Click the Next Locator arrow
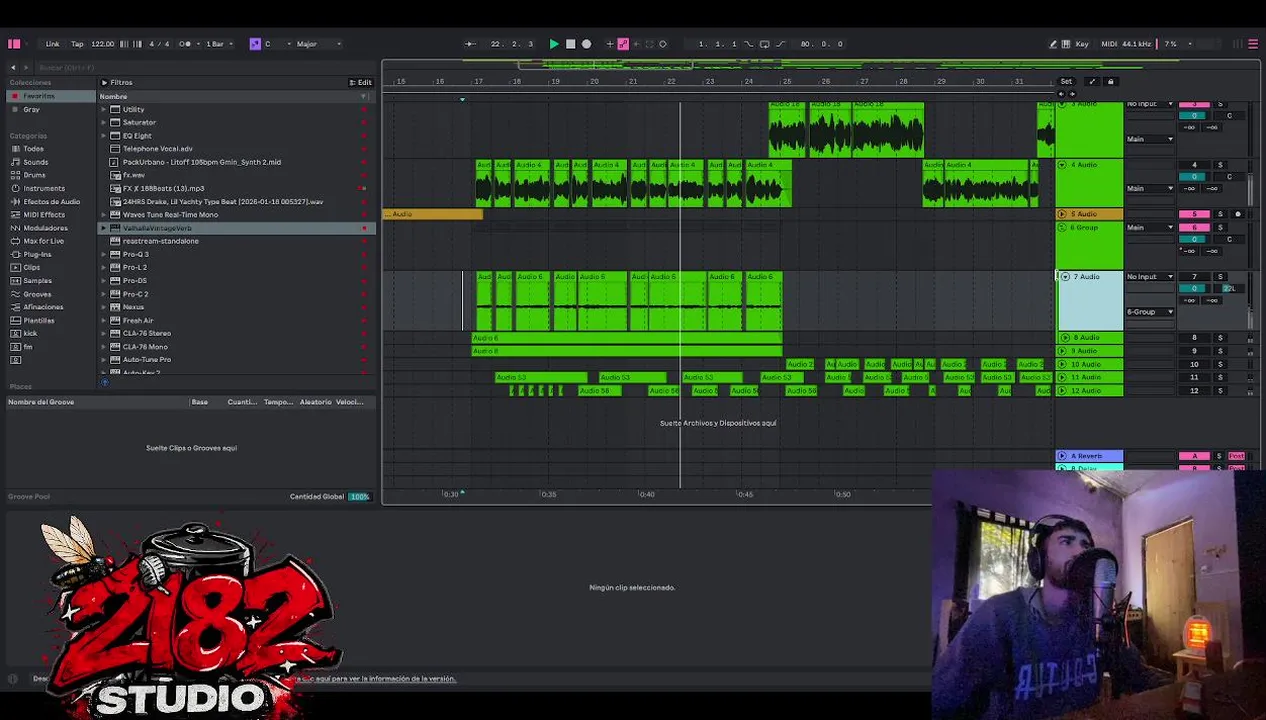Screen dimensions: 1266x720 tap(1072, 94)
